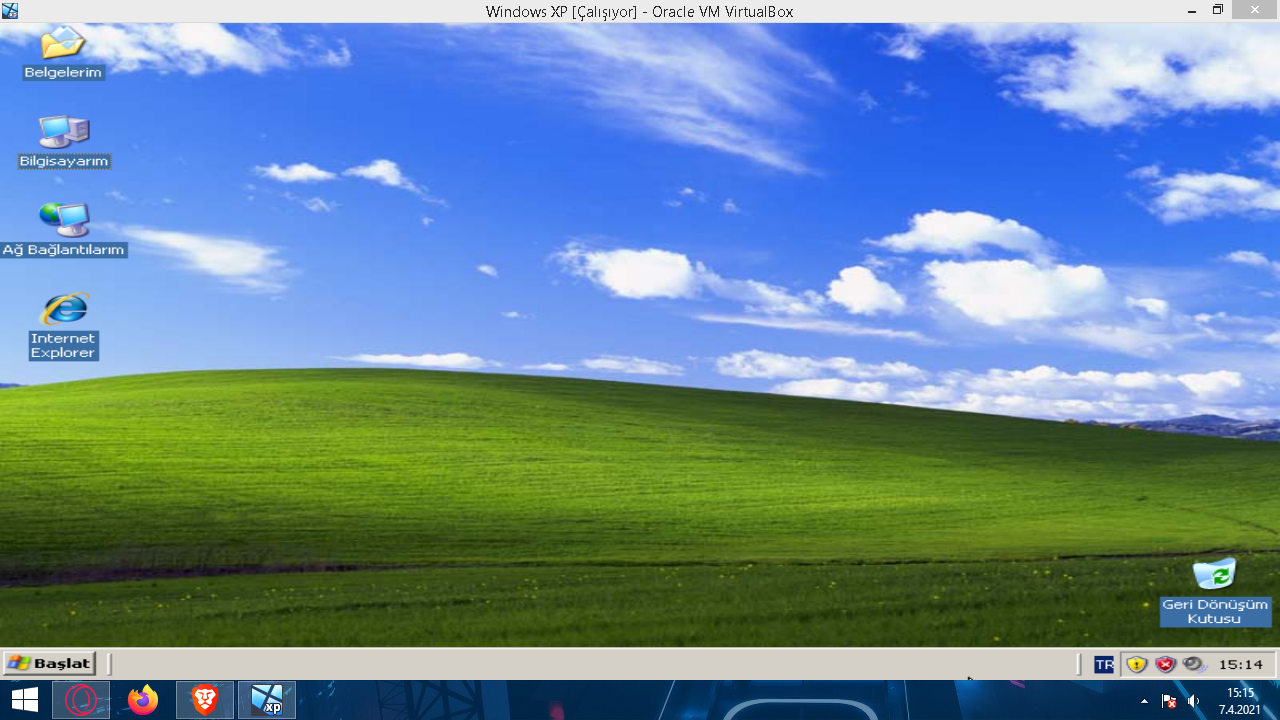Click the red shield alert tray icon
This screenshot has height=720, width=1280.
[x=1165, y=664]
